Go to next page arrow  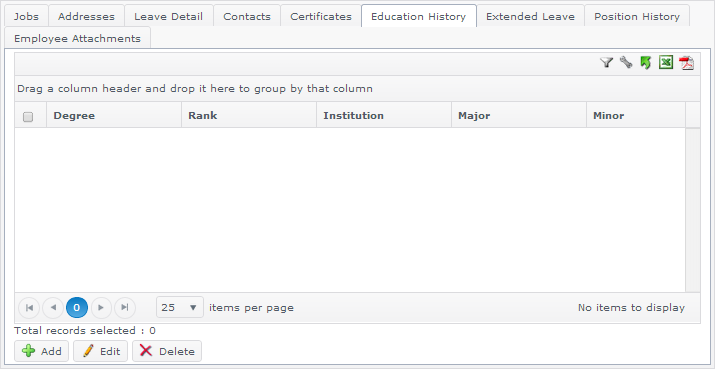point(101,308)
